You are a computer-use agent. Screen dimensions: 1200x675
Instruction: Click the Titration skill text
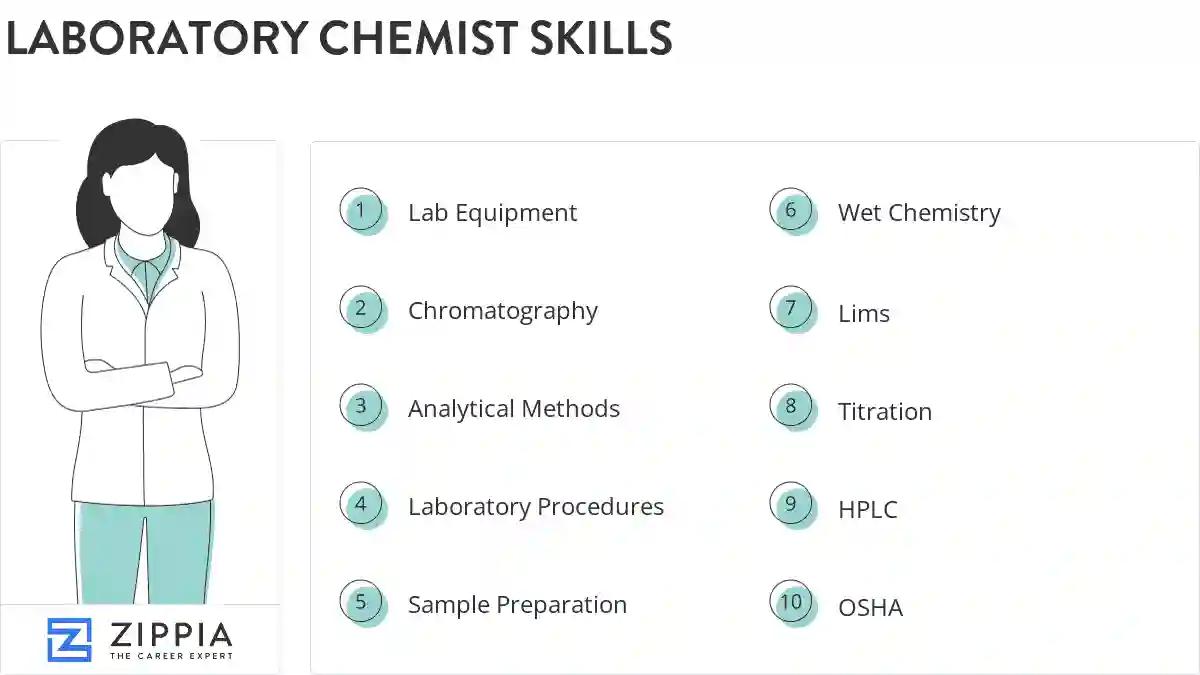click(884, 412)
